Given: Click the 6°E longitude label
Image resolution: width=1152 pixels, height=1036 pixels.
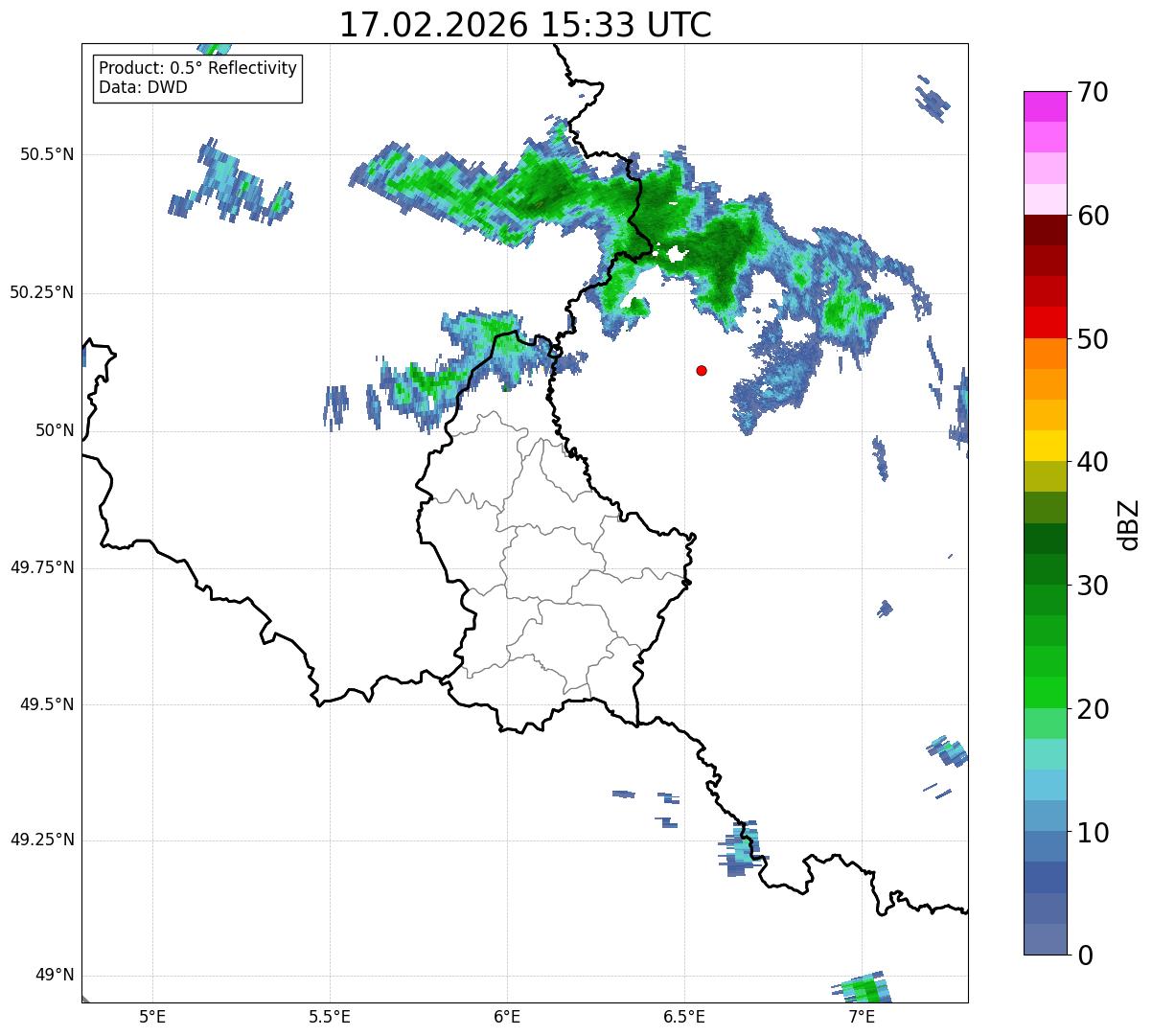Looking at the screenshot, I should 507,1016.
